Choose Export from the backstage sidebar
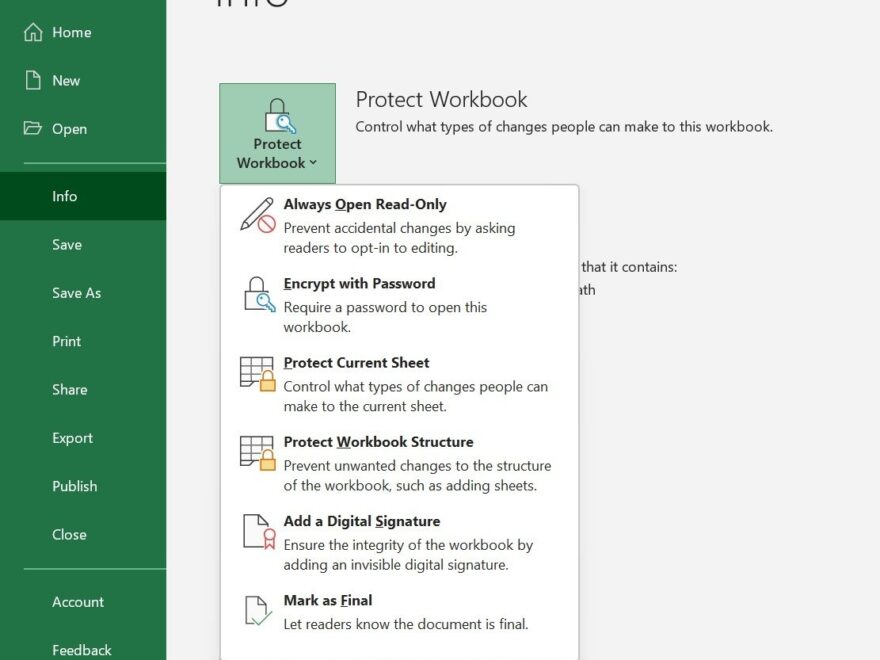 tap(73, 438)
